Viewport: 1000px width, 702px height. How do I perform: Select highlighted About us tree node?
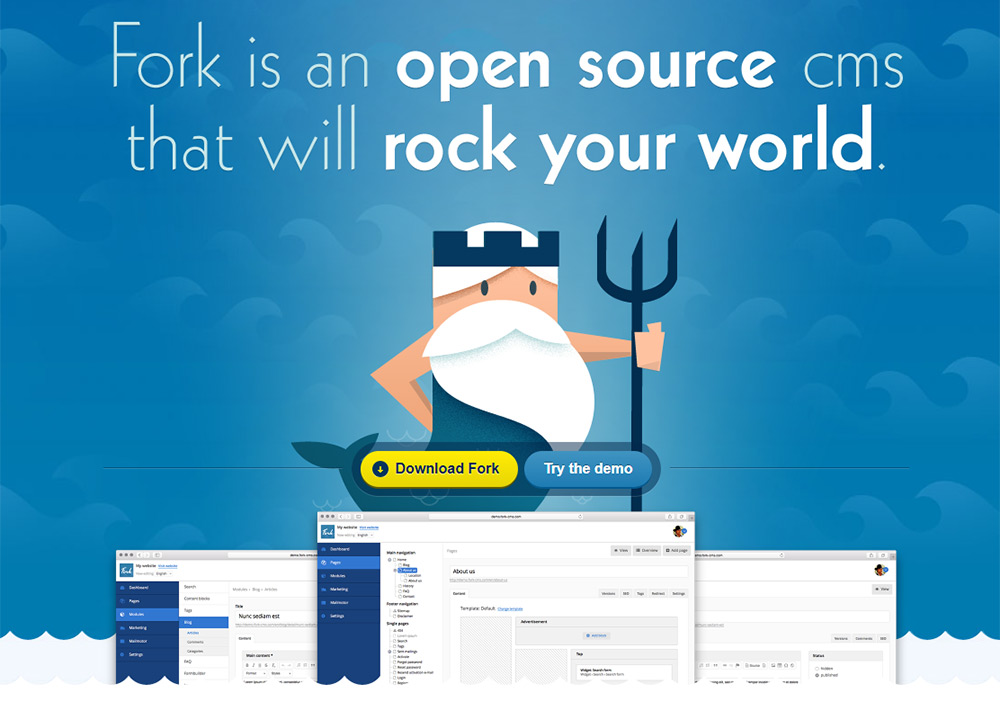tap(408, 570)
